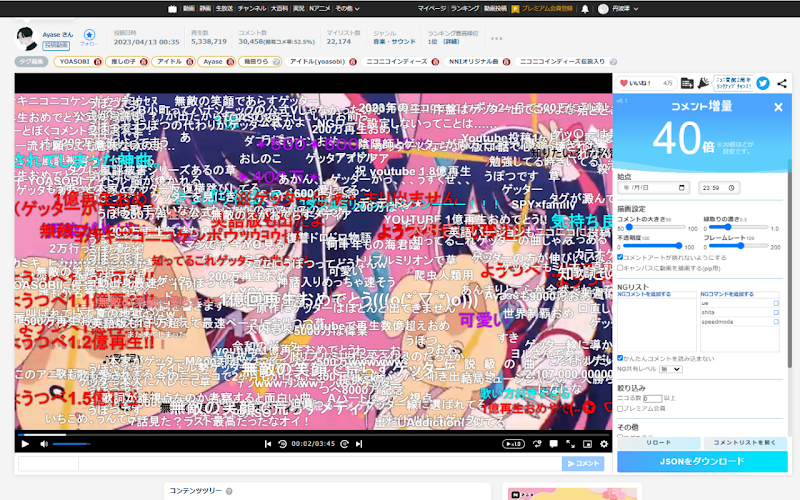
Task: Open 大百科 in the top navigation
Action: click(x=279, y=9)
